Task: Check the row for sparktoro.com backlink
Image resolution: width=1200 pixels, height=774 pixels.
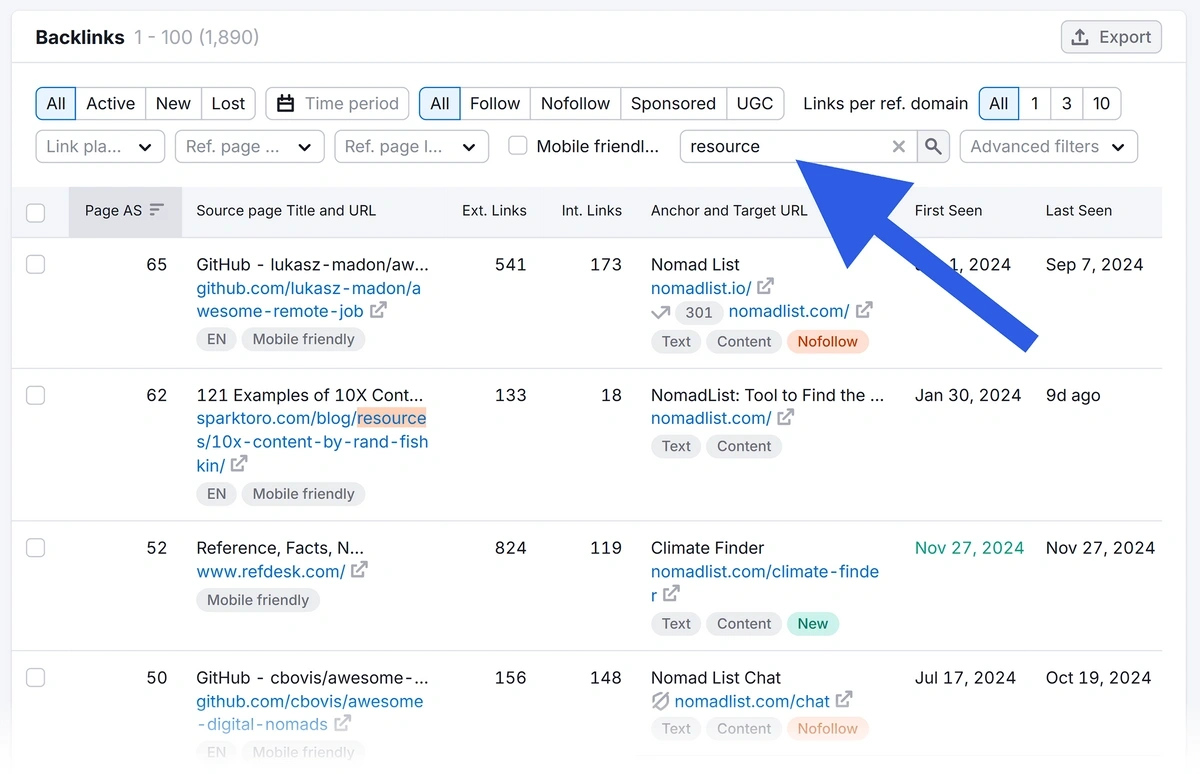Action: (36, 395)
